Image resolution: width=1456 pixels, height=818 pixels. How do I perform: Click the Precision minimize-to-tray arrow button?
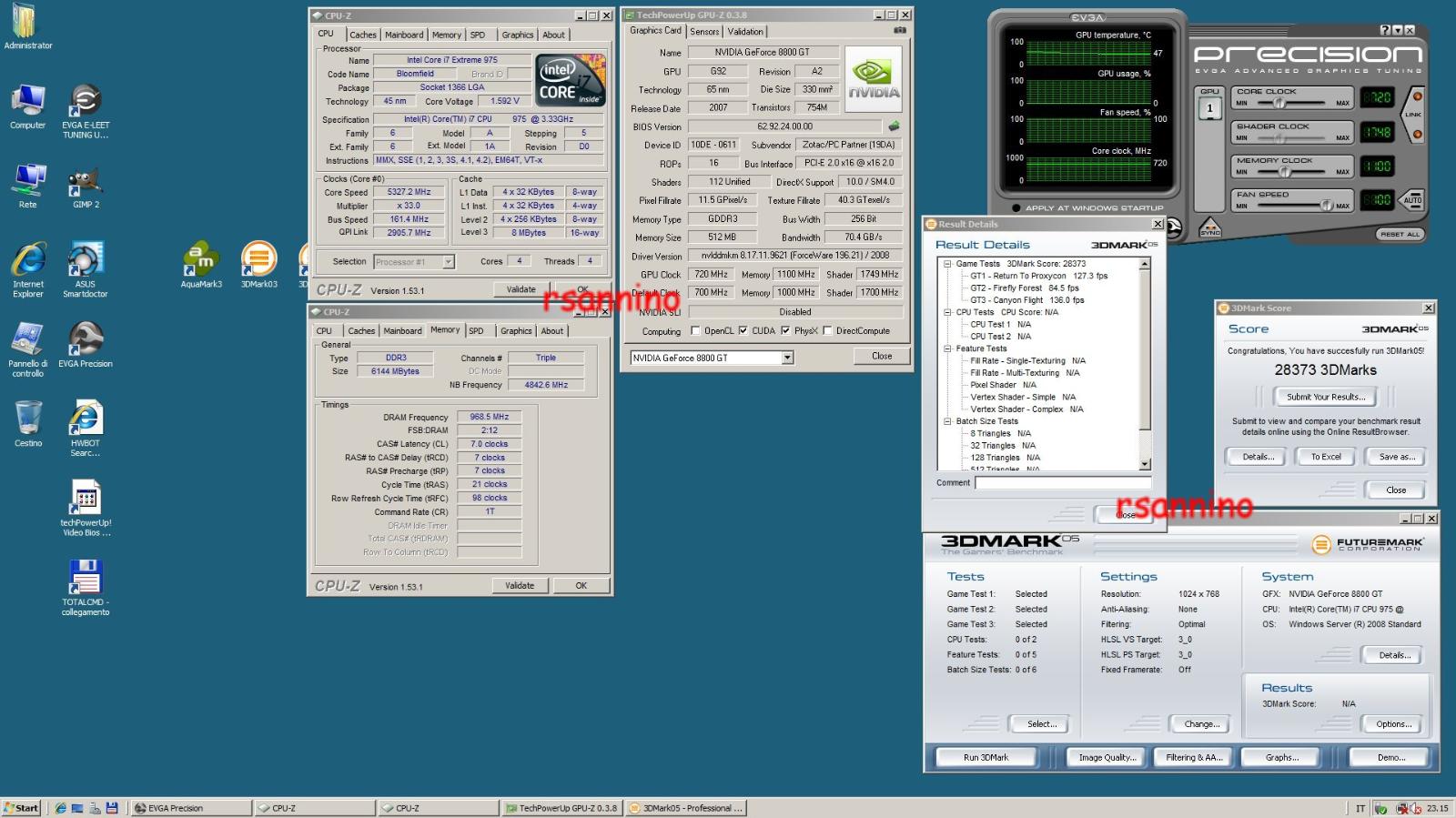1397,30
